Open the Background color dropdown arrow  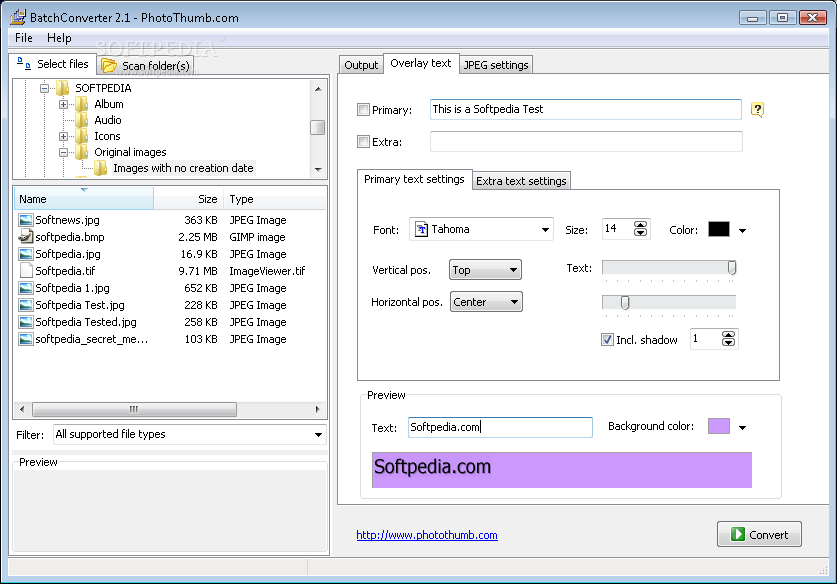click(x=742, y=427)
